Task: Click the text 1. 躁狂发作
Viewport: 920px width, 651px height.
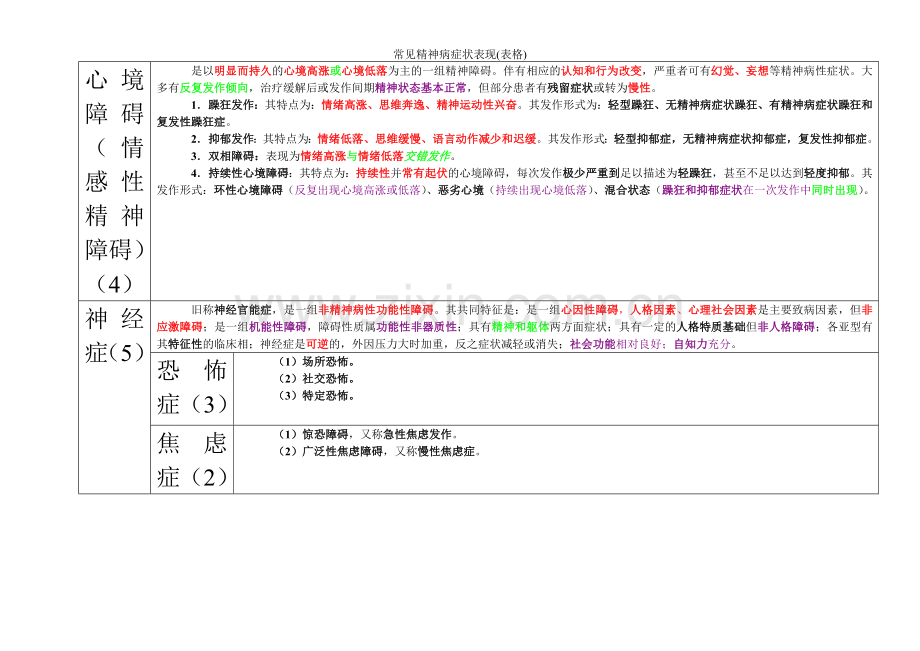Action: [222, 105]
